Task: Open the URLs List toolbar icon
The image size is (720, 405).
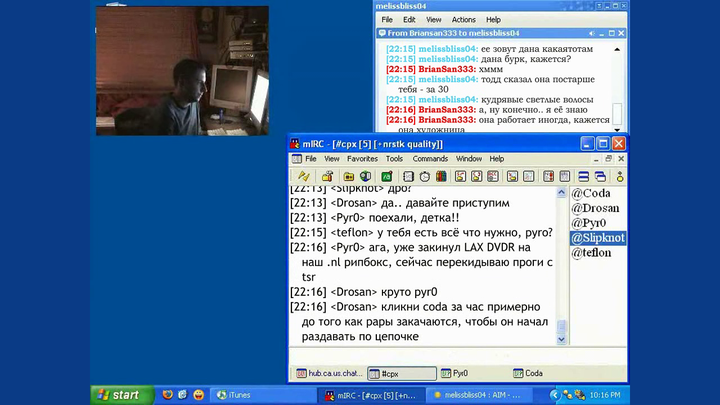Action: tap(565, 176)
